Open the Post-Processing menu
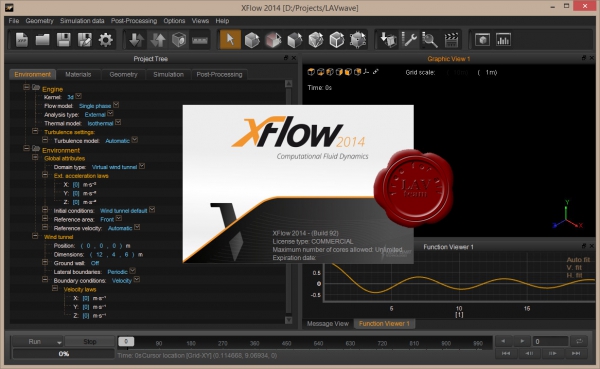This screenshot has width=600, height=369. (x=134, y=21)
